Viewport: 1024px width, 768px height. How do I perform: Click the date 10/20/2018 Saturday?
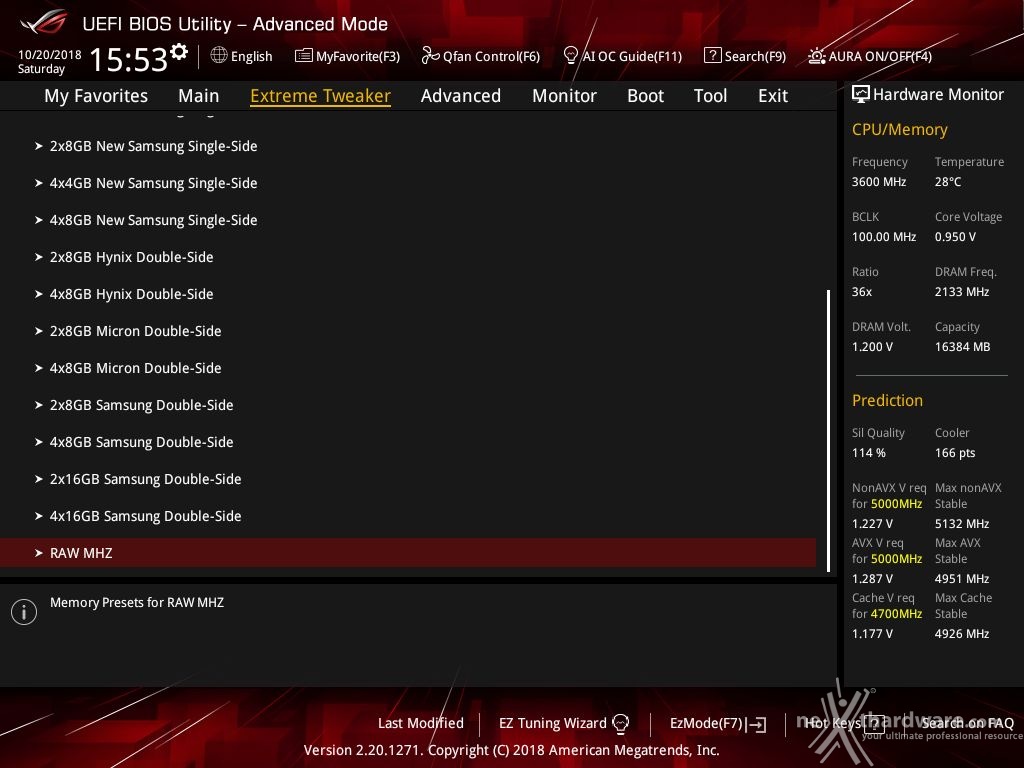tap(49, 61)
